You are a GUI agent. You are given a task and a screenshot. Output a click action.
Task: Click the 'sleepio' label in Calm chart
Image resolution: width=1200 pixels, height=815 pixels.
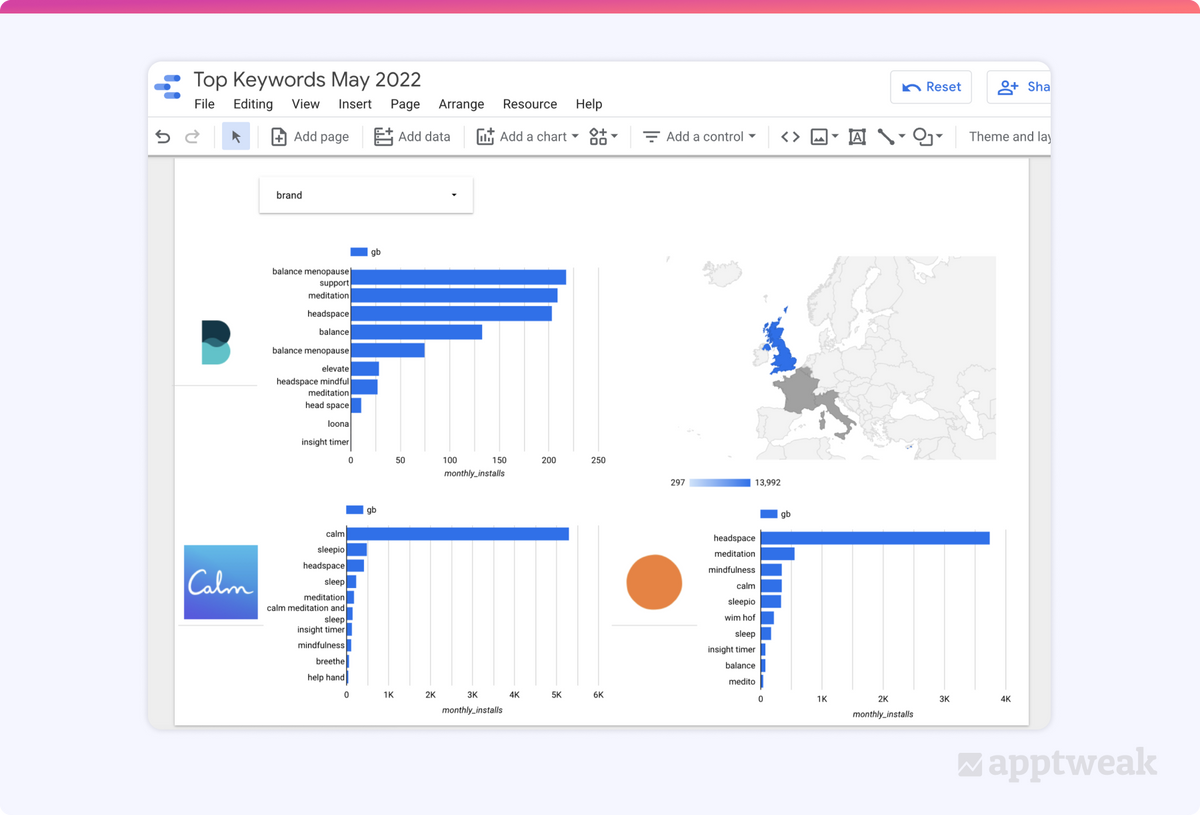[x=331, y=550]
